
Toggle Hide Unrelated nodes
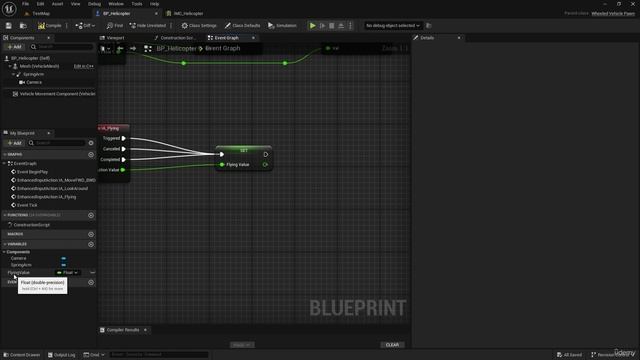coord(148,26)
